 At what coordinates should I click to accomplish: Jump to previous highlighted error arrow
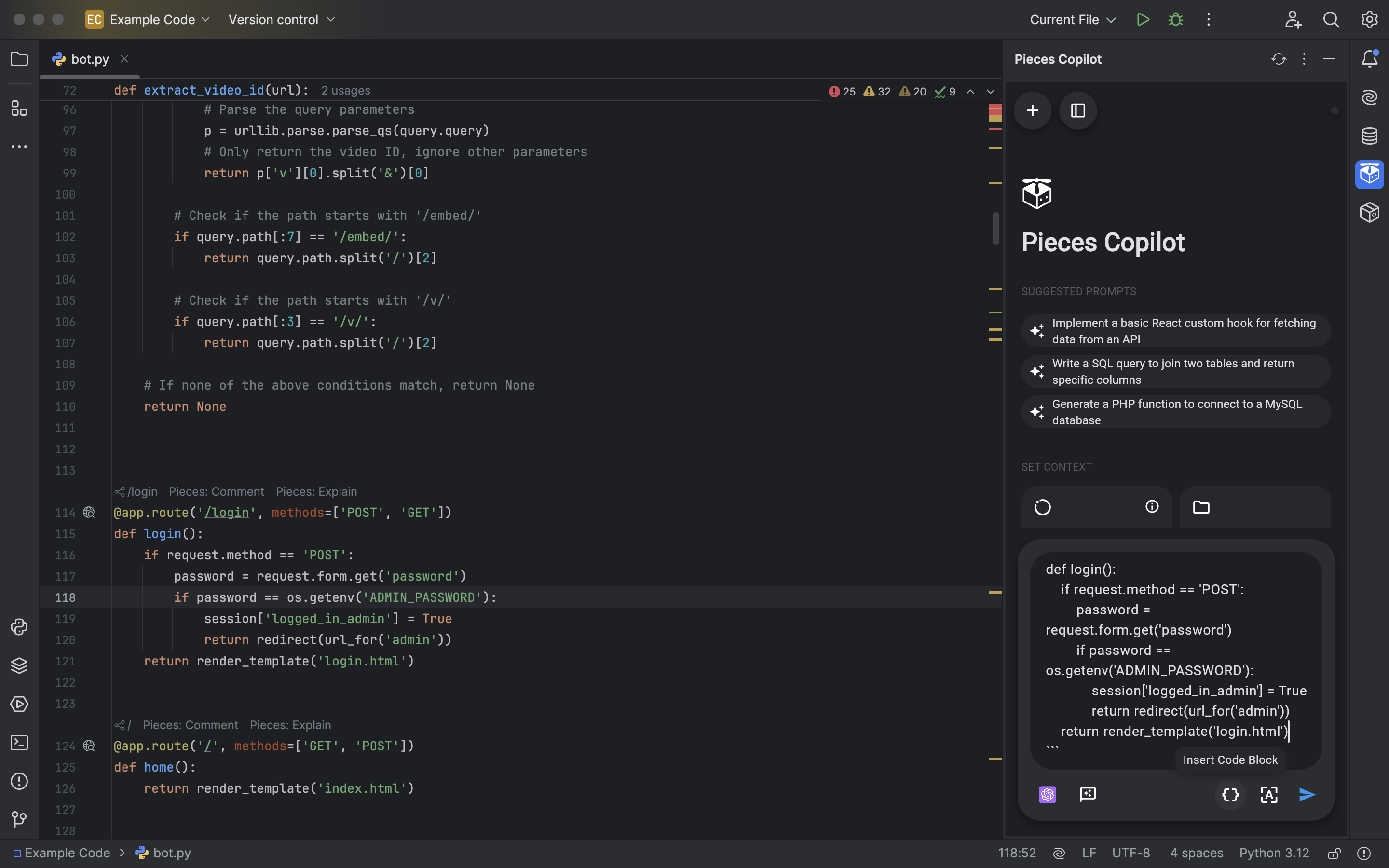[970, 91]
